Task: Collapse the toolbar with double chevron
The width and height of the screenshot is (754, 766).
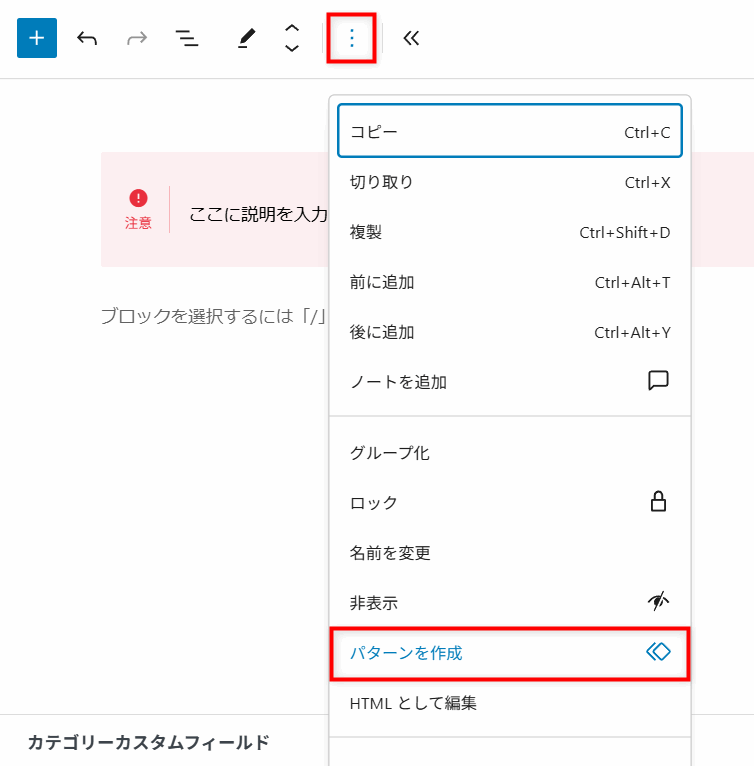Action: click(x=411, y=38)
